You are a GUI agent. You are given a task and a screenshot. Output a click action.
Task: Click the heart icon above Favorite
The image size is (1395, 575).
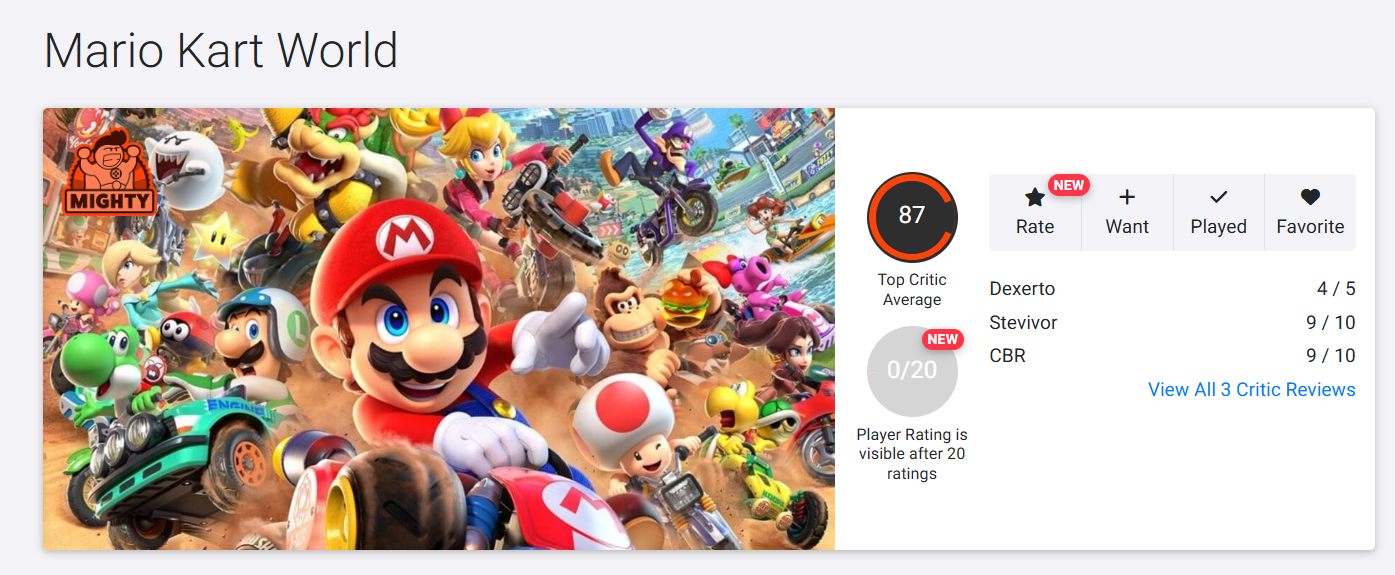coord(1310,198)
